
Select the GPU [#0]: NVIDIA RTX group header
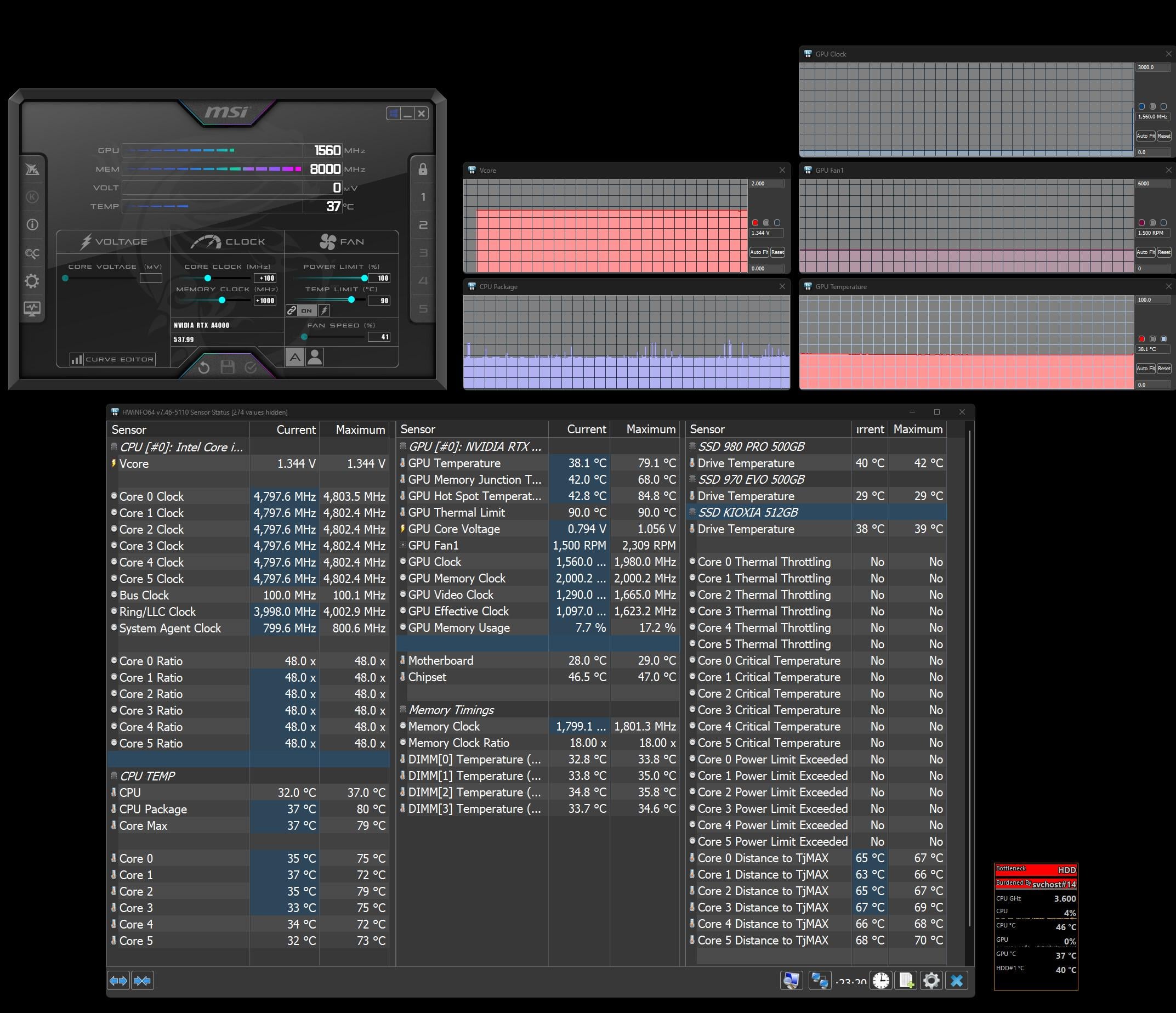pos(538,446)
